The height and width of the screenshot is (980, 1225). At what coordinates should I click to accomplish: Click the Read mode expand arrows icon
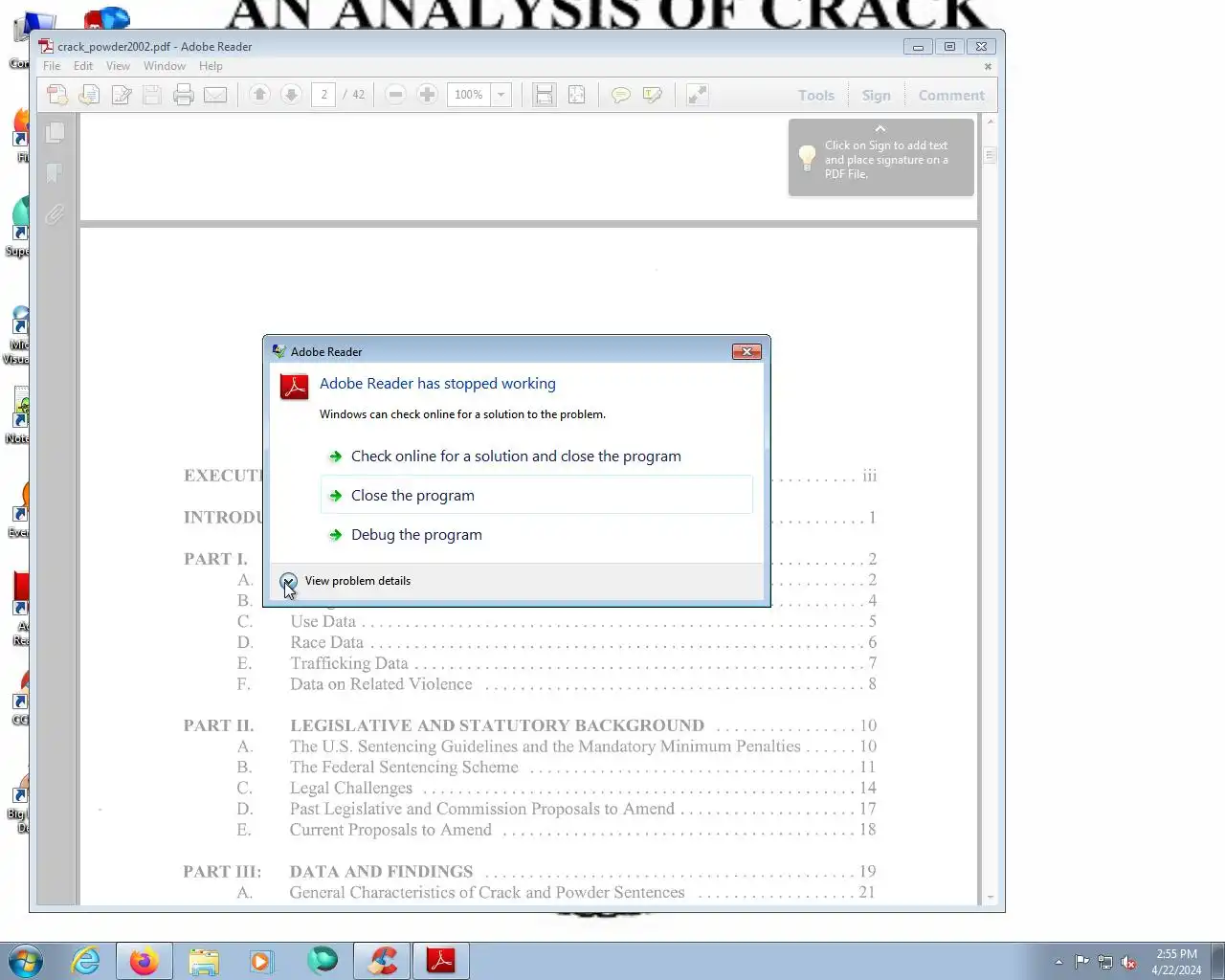coord(697,95)
